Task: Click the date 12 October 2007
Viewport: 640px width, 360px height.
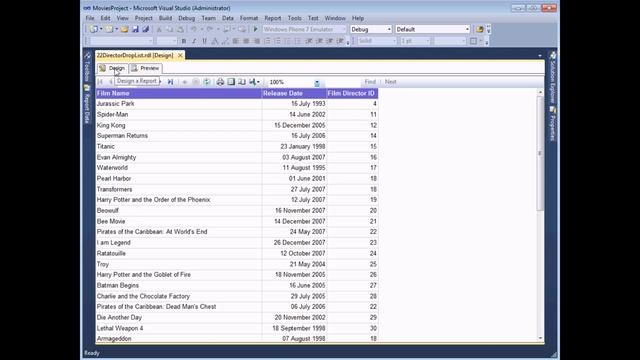Action: pyautogui.click(x=303, y=253)
